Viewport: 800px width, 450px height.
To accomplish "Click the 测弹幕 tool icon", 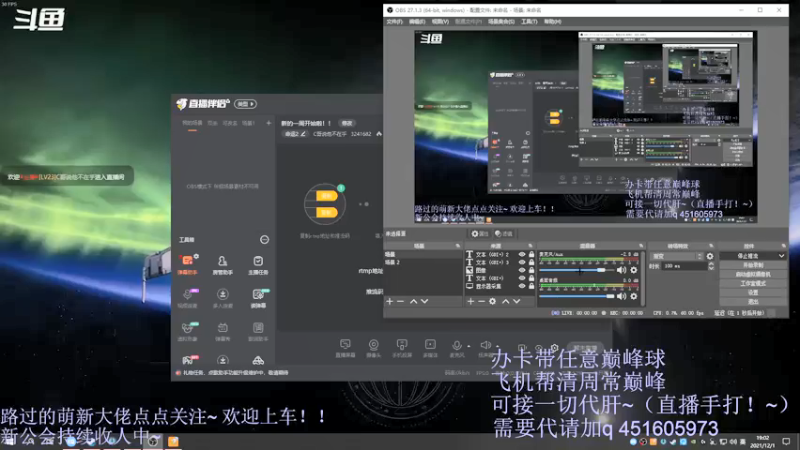I will click(x=258, y=298).
